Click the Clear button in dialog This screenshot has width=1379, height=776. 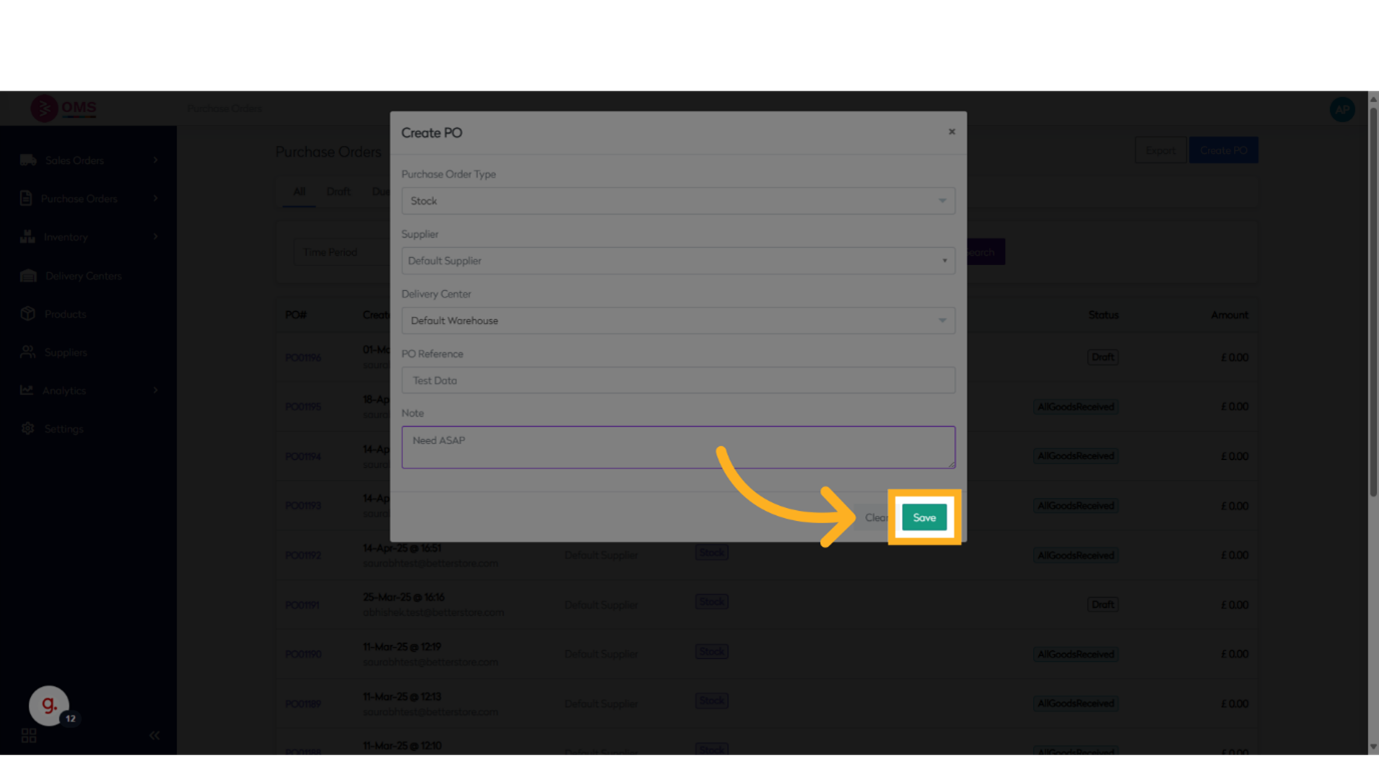(875, 518)
